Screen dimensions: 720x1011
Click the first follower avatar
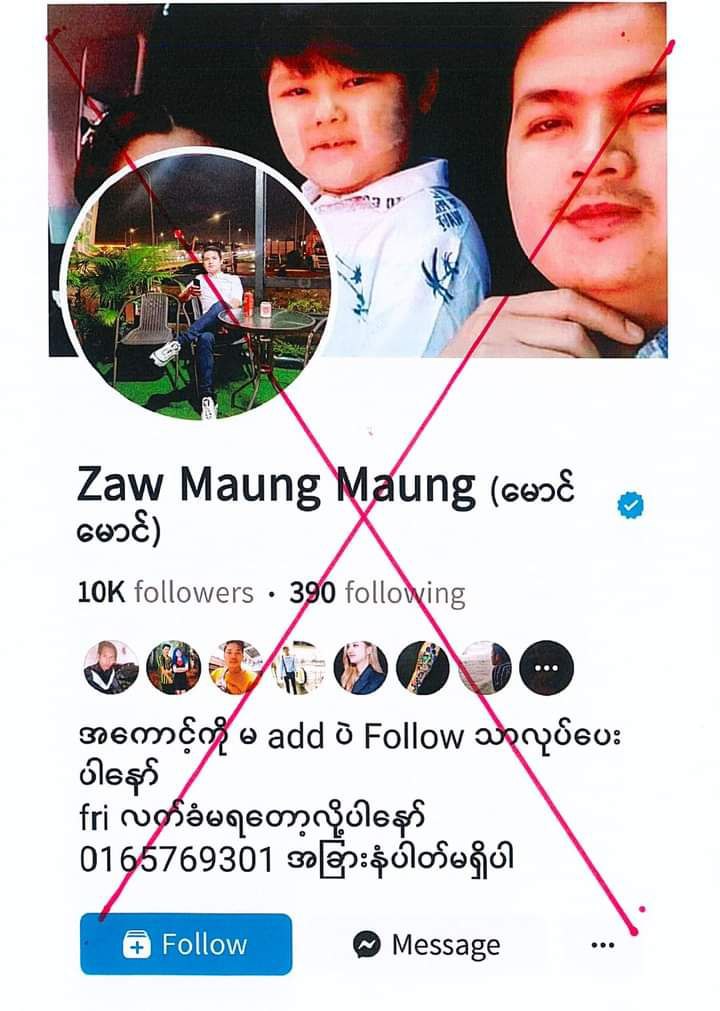pyautogui.click(x=111, y=667)
